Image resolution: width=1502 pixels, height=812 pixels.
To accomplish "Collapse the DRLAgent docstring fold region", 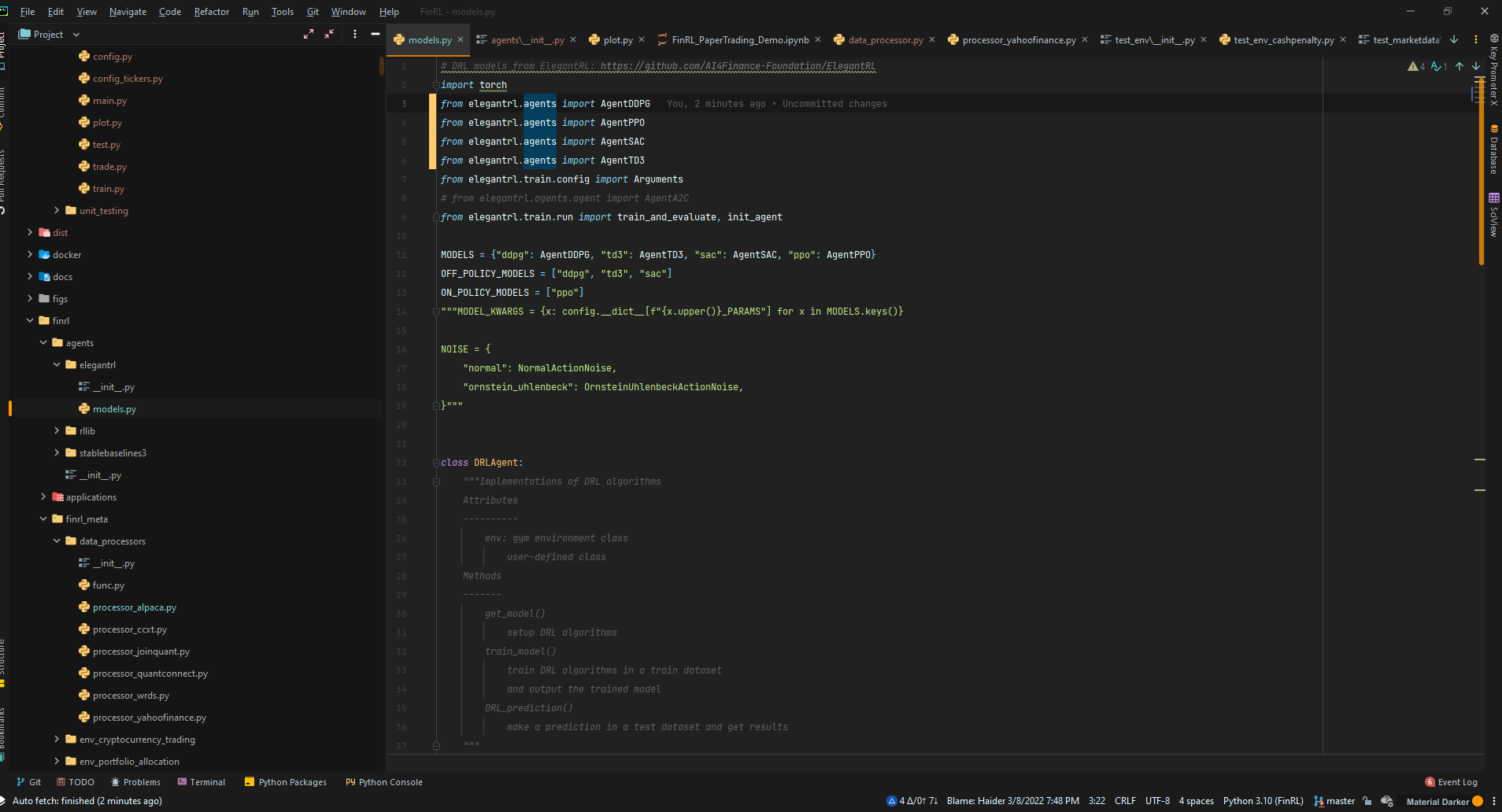I will point(436,482).
